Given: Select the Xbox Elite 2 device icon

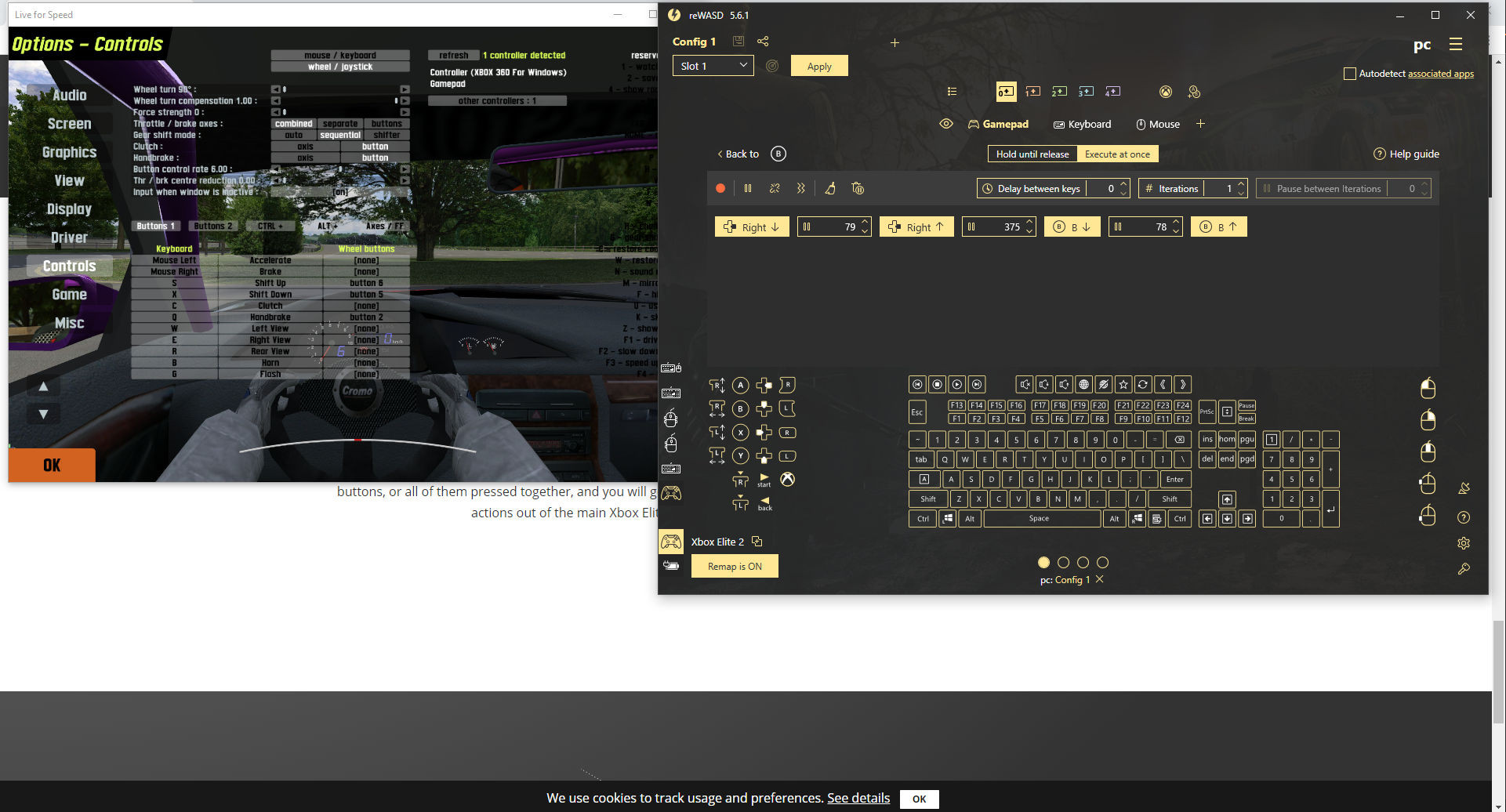Looking at the screenshot, I should (x=671, y=542).
